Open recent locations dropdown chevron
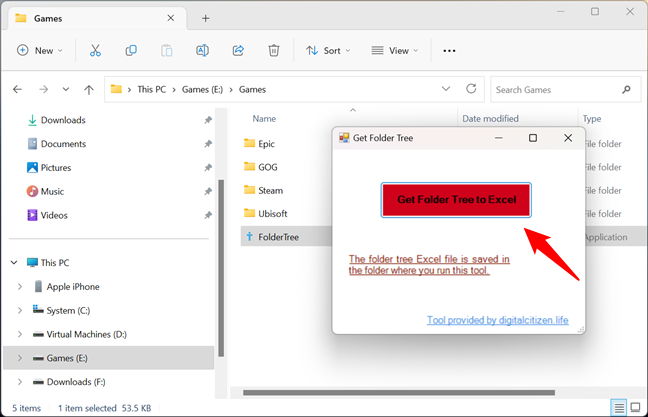Image resolution: width=648 pixels, height=417 pixels. (x=66, y=89)
